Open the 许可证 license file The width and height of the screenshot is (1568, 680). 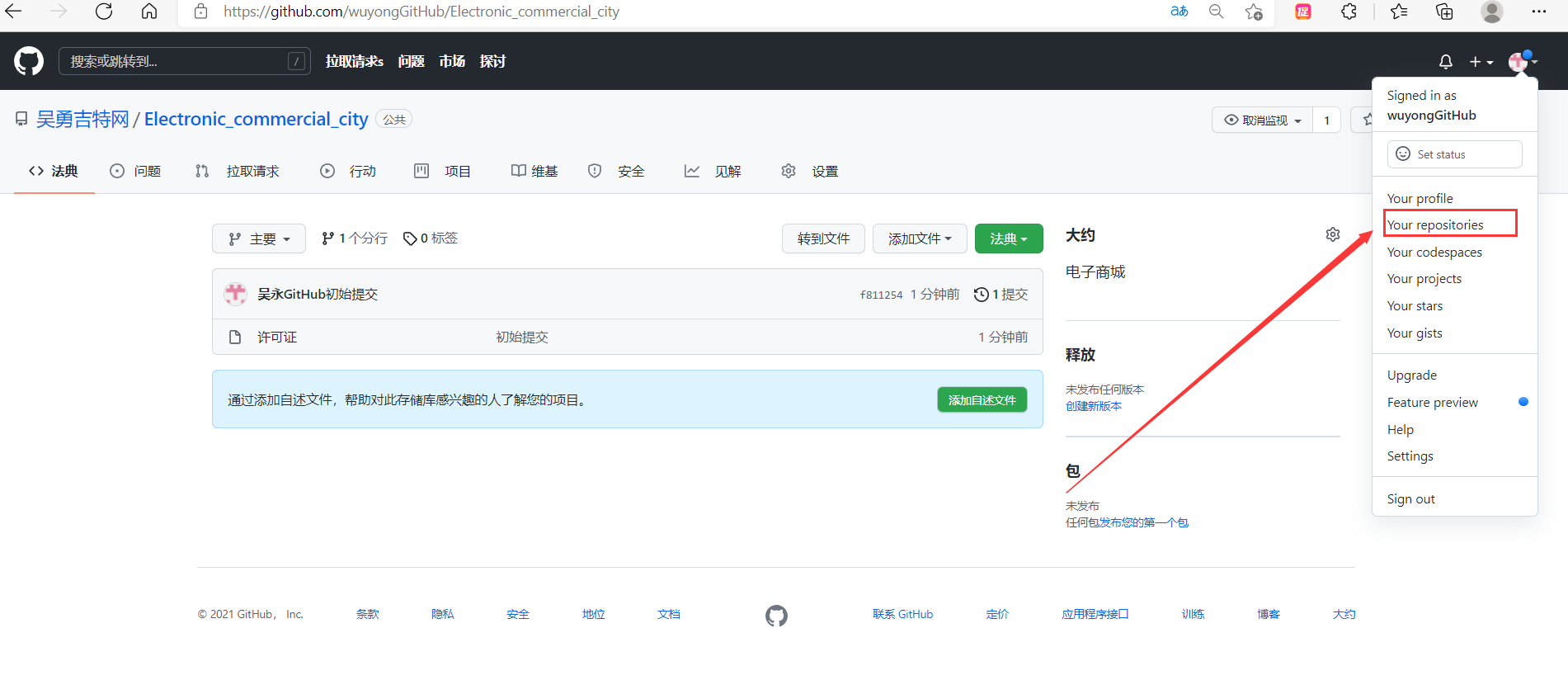click(277, 337)
